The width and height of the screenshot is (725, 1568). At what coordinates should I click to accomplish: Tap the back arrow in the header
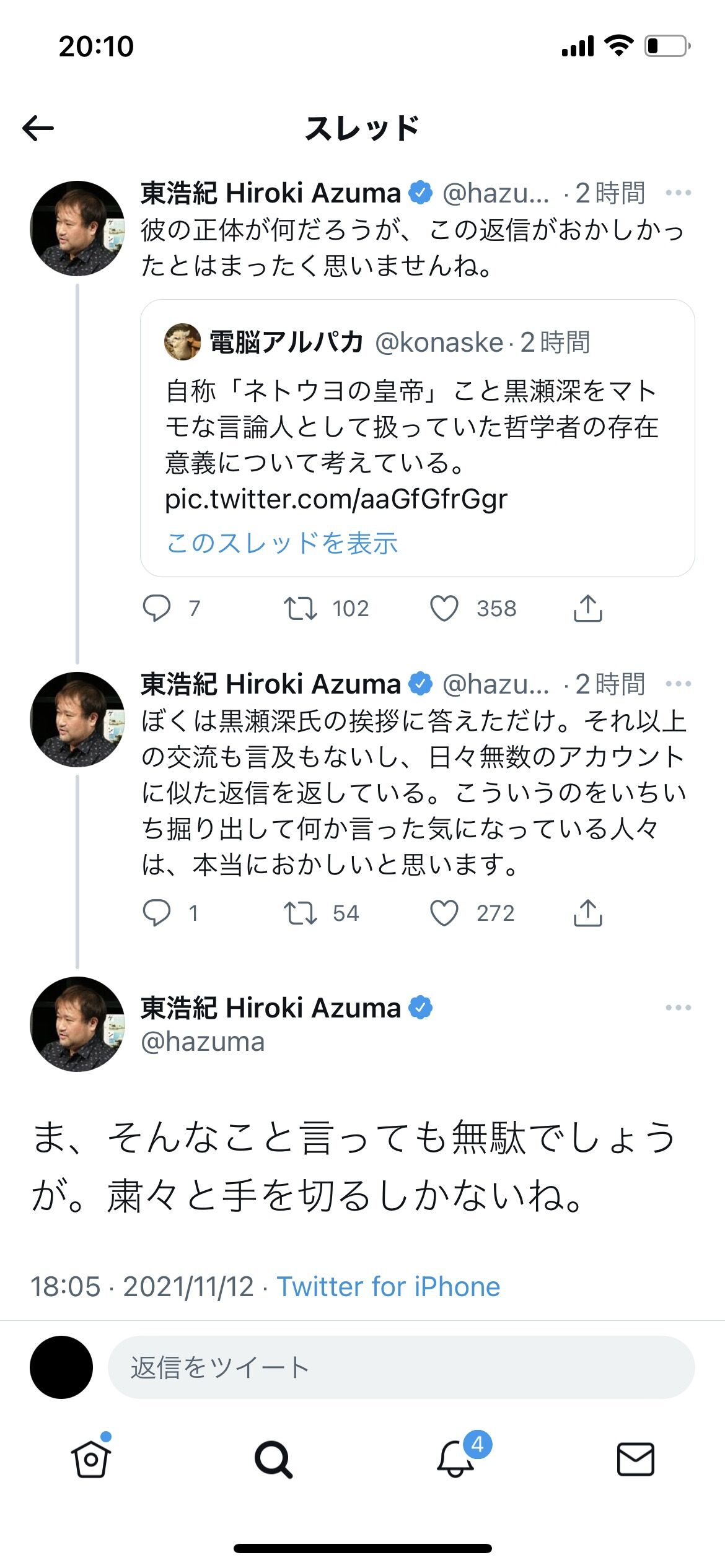(38, 128)
